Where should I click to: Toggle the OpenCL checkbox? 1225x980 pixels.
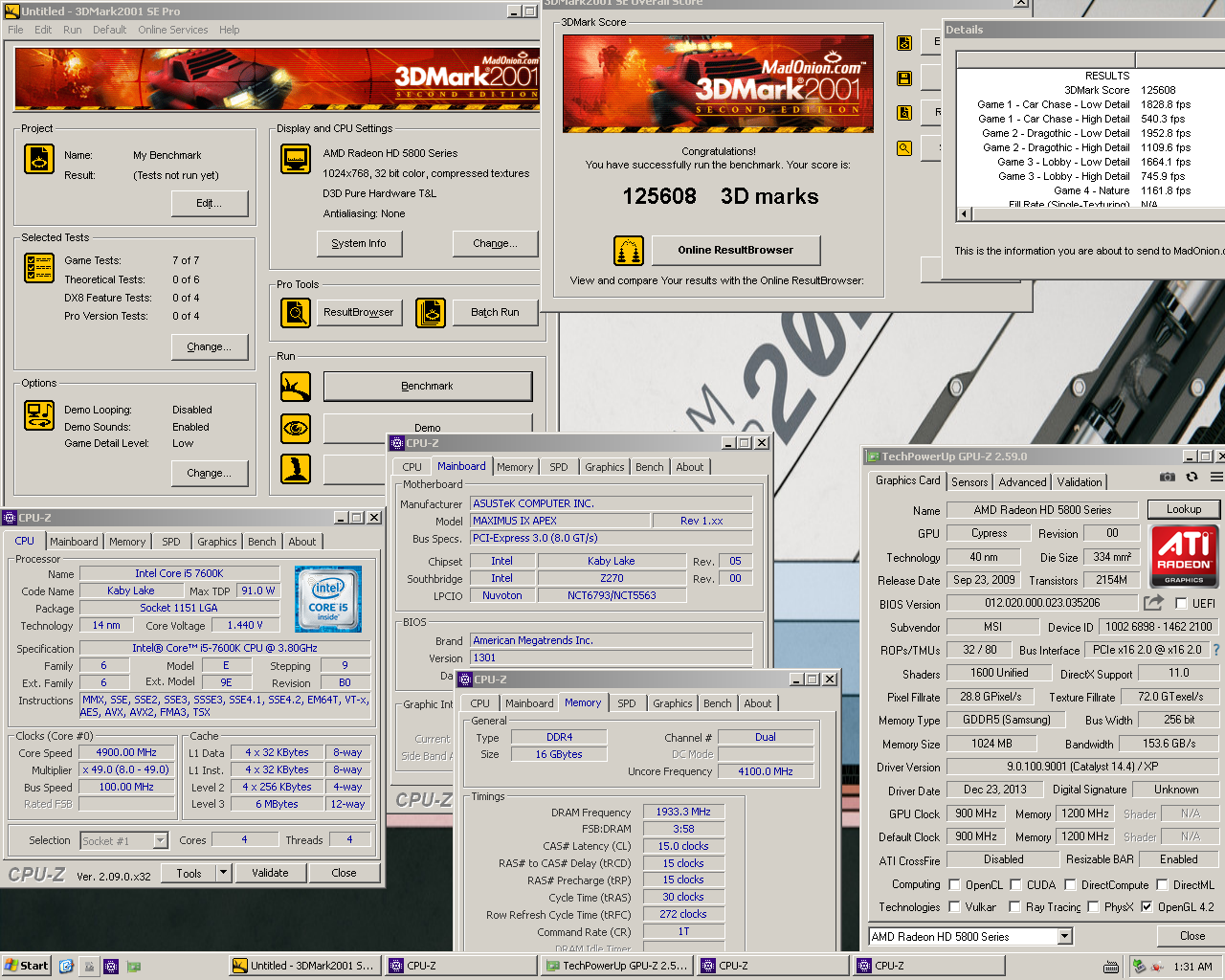point(954,884)
